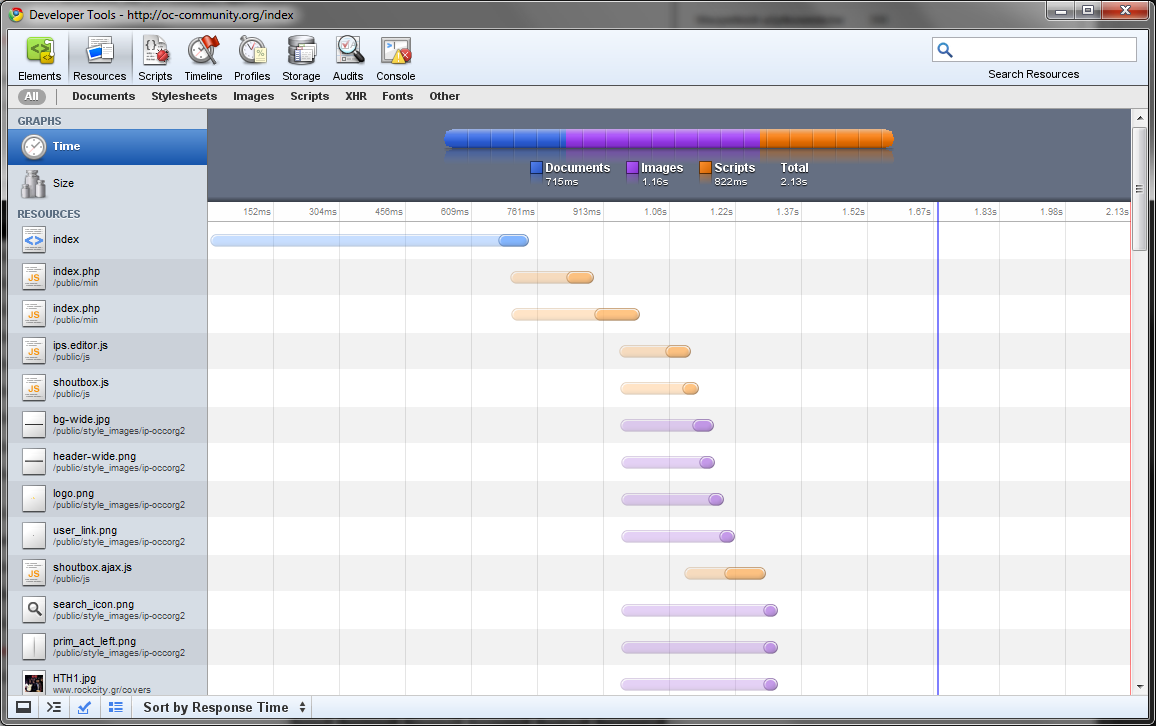Screen dimensions: 1156x726
Task: Select the Size graph option
Action: [64, 184]
